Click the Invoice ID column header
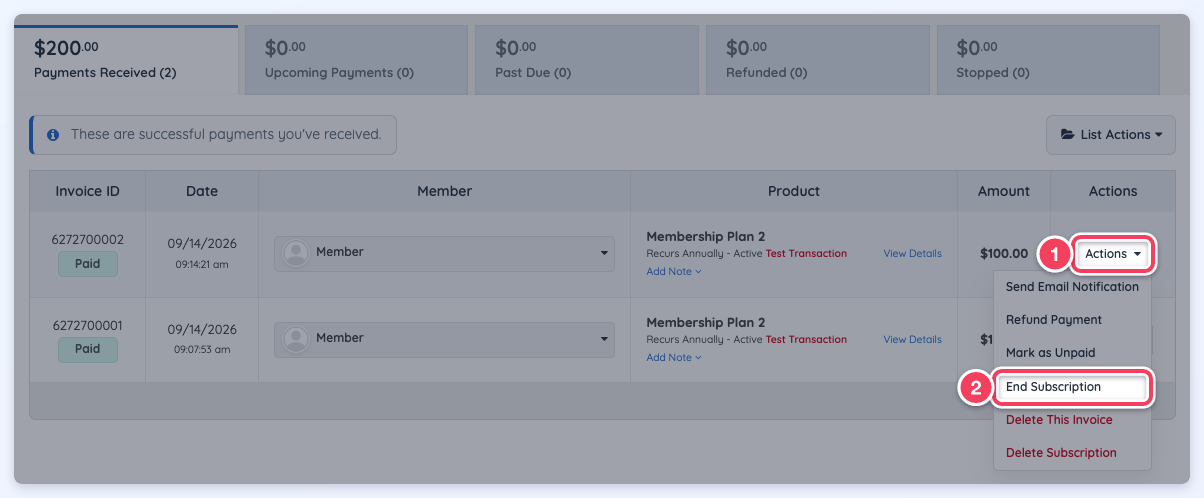 pos(87,191)
